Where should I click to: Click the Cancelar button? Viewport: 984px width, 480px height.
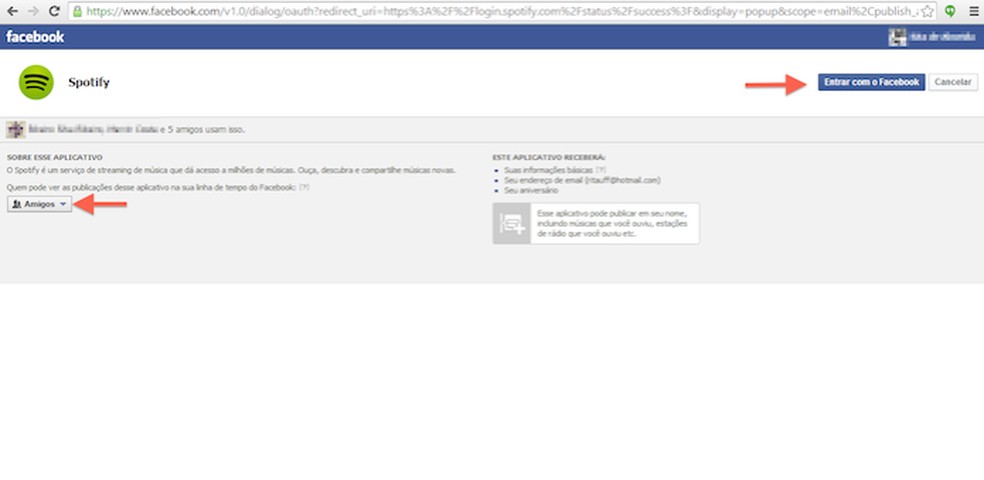coord(953,82)
